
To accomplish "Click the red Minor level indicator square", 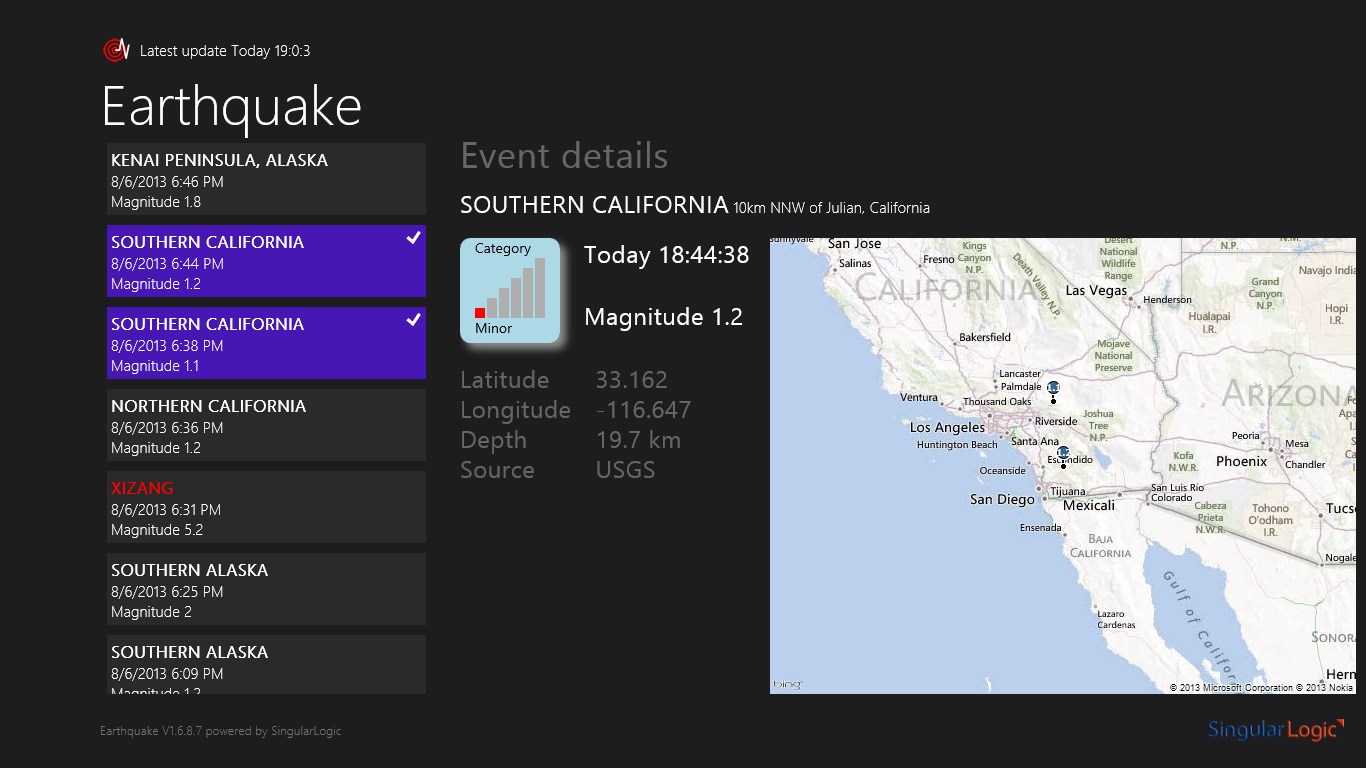I will pos(480,313).
